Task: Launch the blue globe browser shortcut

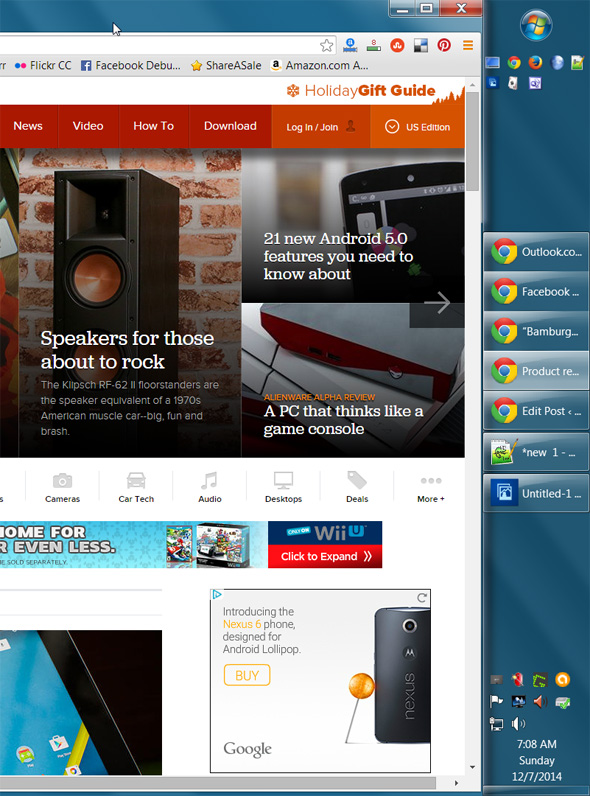Action: 556,62
